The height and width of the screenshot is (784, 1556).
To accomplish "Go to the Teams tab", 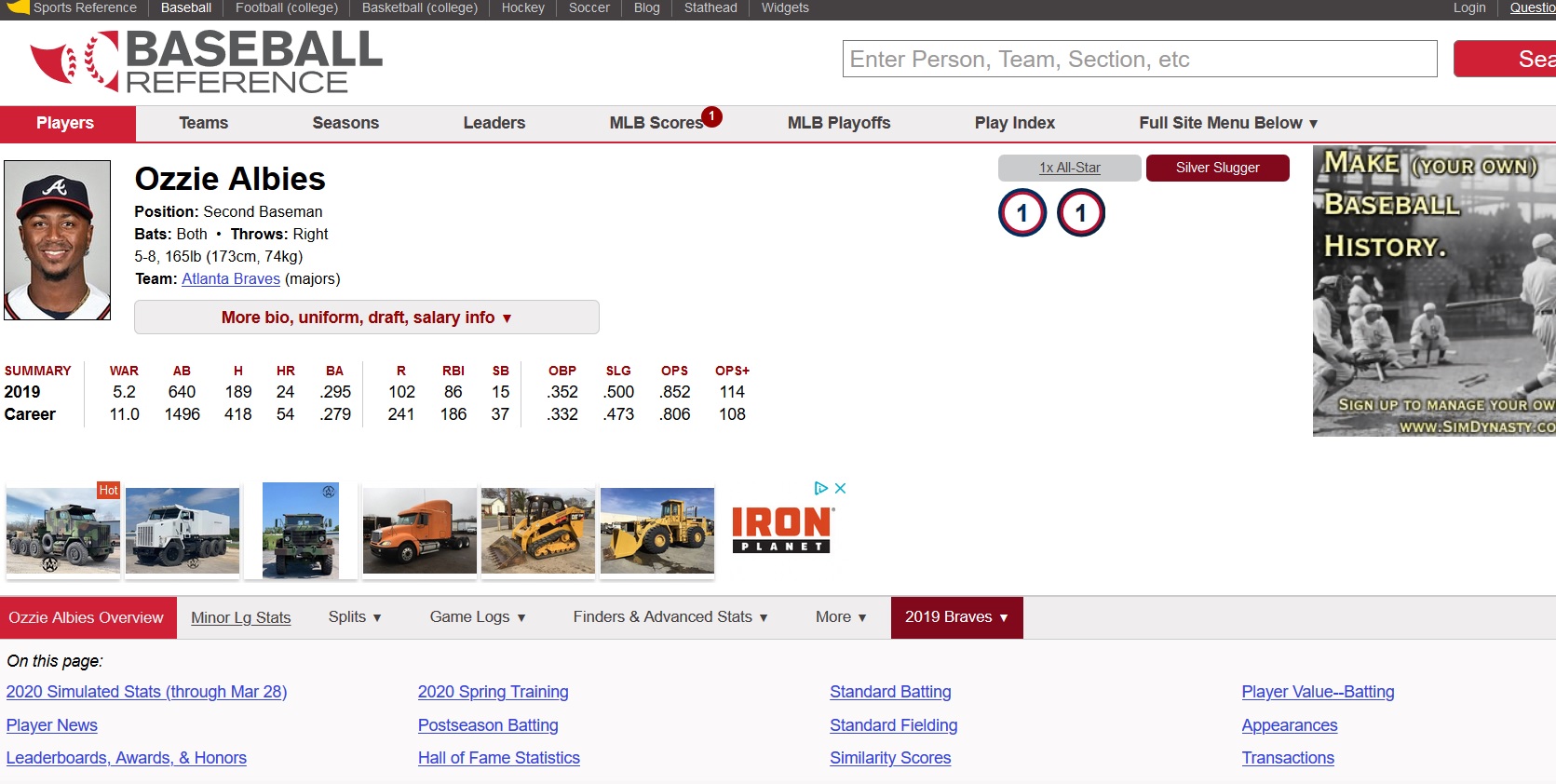I will click(x=204, y=123).
